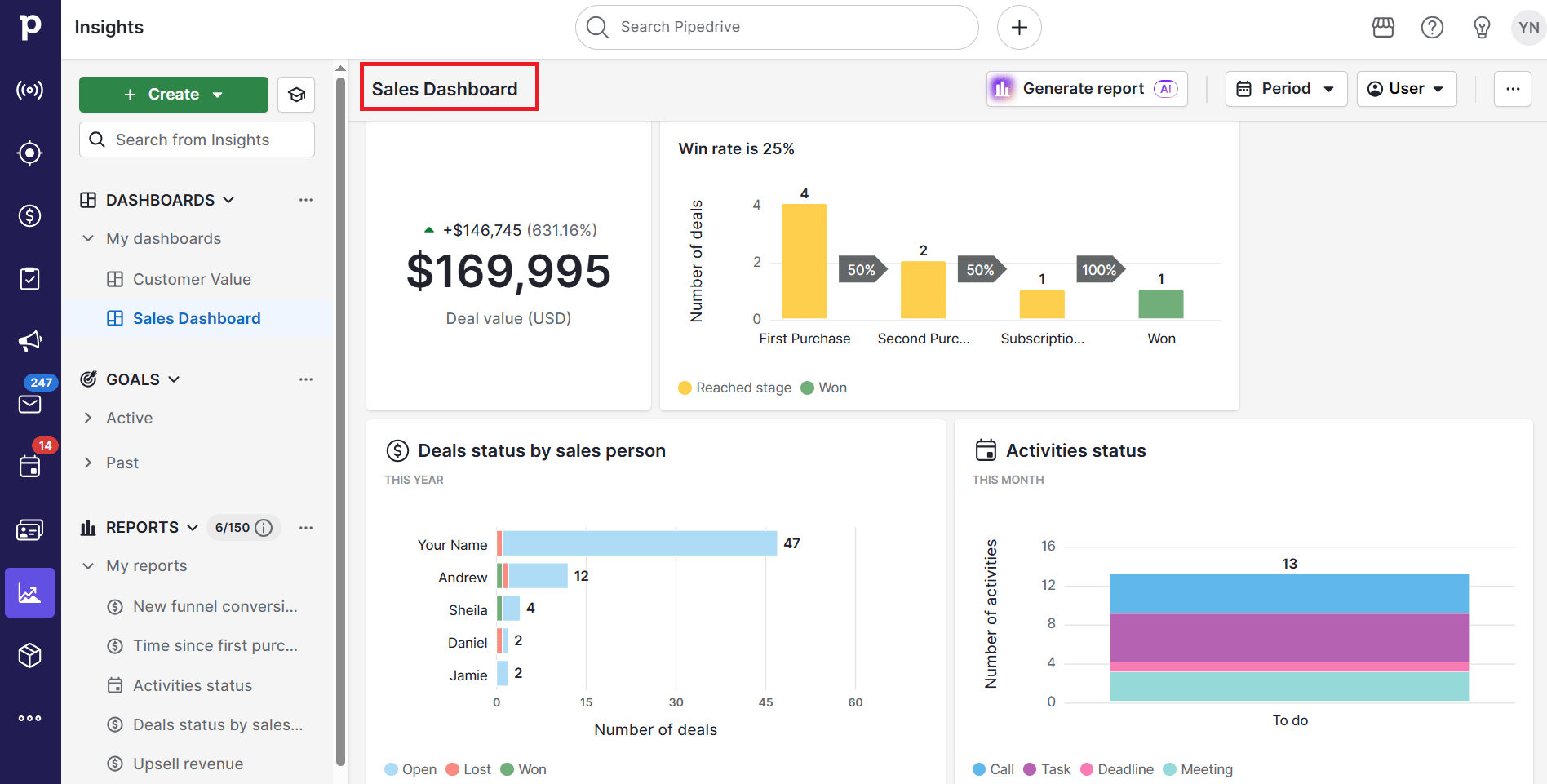
Task: Toggle the Lost legend in Deals status chart
Action: point(468,768)
